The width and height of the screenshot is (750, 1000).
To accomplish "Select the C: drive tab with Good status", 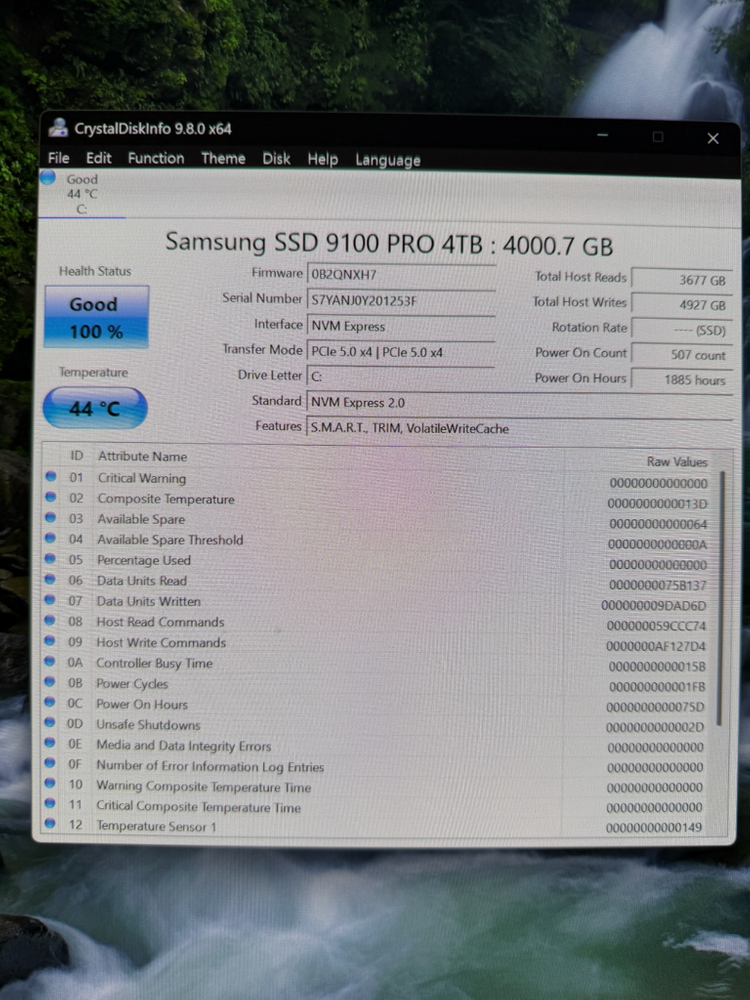I will tap(82, 193).
